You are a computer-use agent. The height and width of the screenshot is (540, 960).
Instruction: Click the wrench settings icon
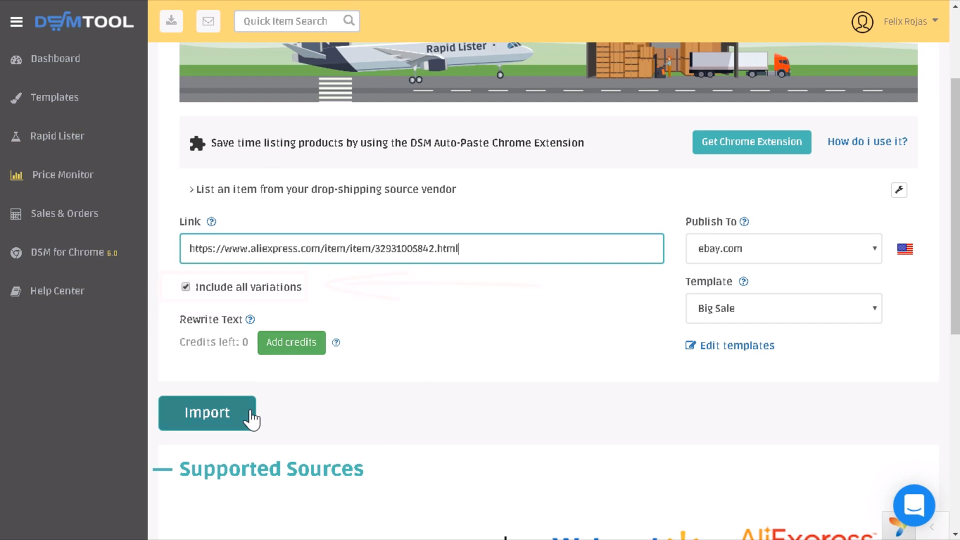(x=899, y=190)
